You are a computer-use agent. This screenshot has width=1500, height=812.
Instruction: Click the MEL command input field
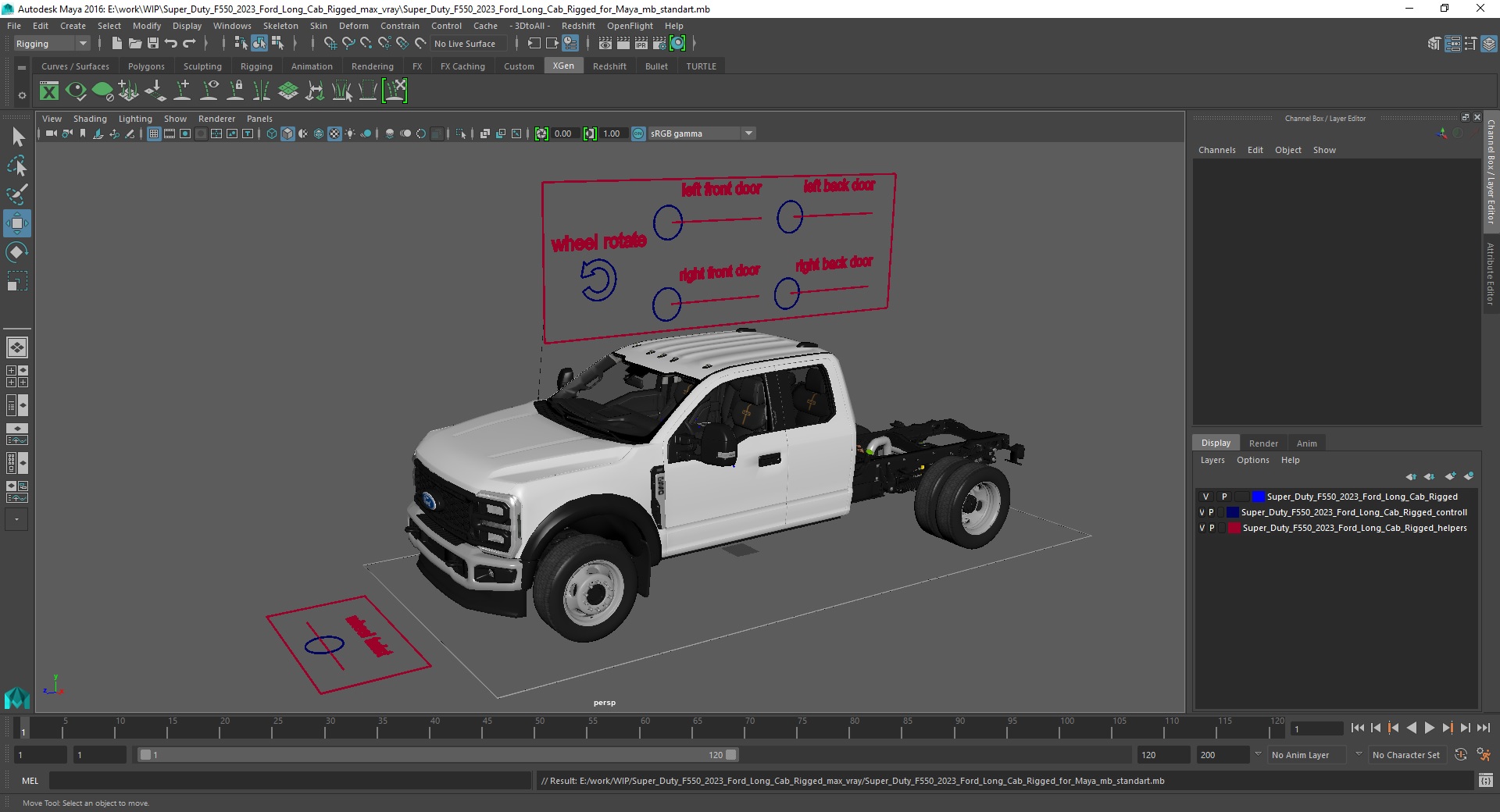[x=290, y=781]
